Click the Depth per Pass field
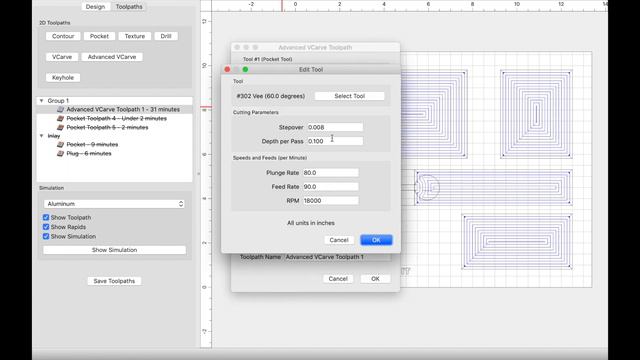640x360 pixels. tap(335, 141)
